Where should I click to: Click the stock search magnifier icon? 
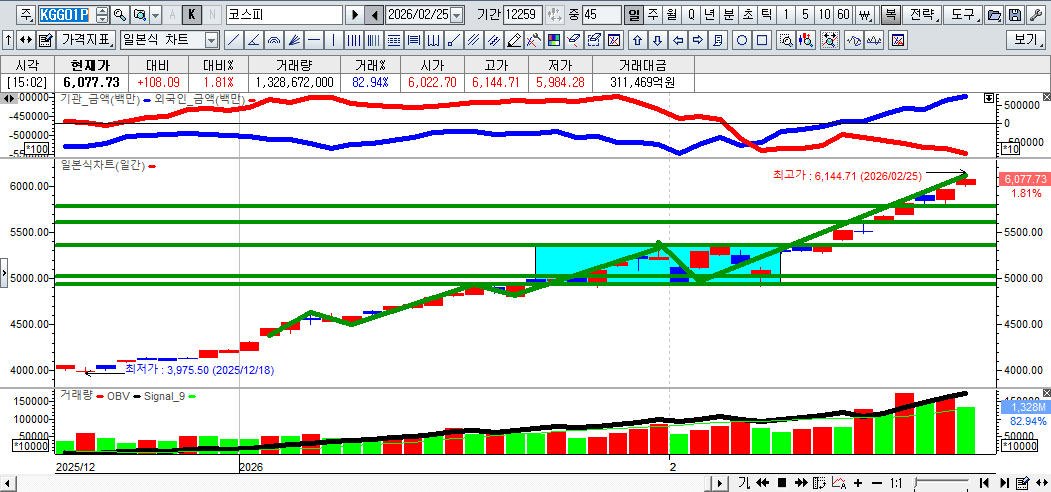[119, 15]
